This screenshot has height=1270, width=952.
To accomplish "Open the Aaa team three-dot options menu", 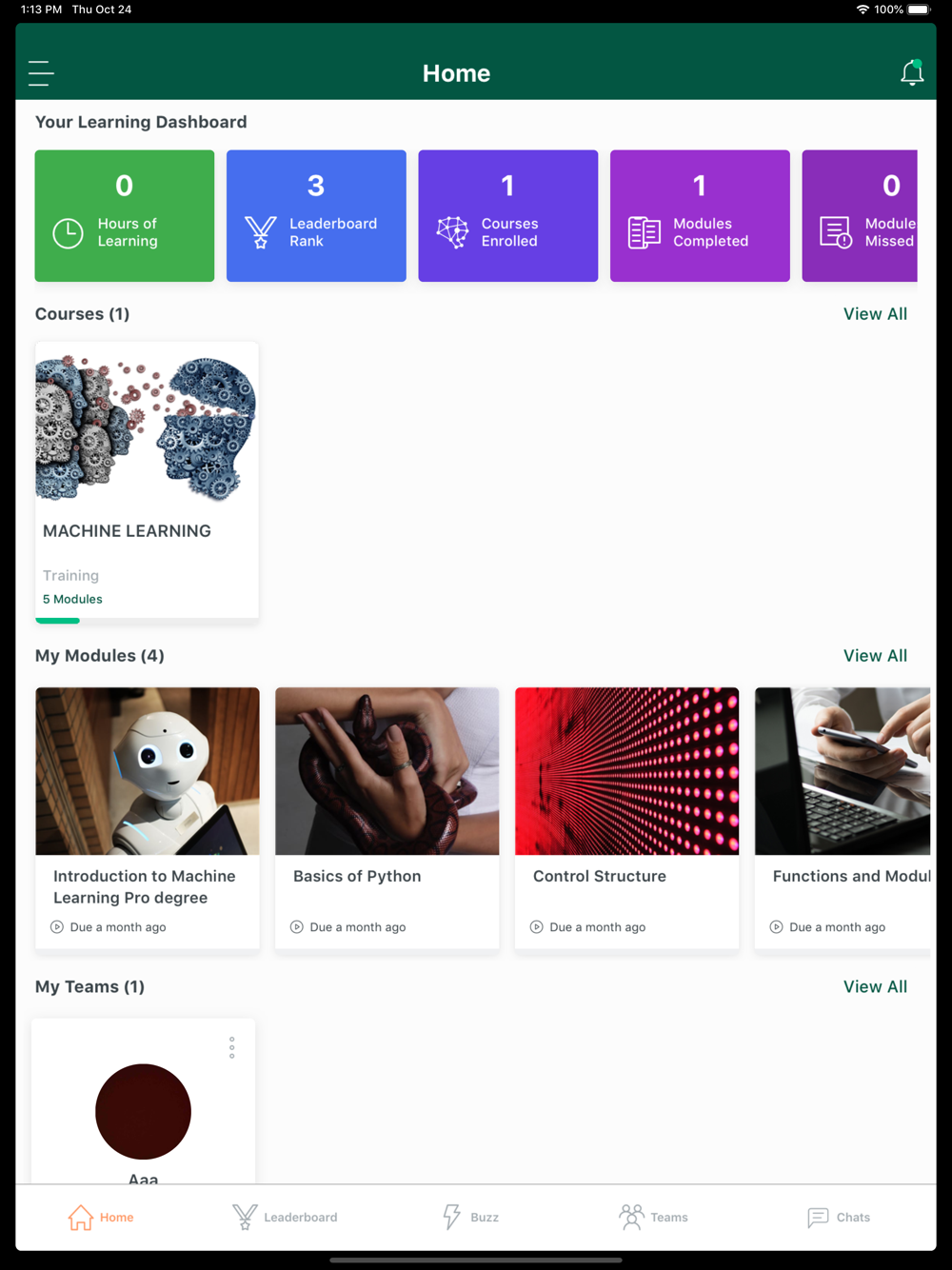I will [231, 1048].
